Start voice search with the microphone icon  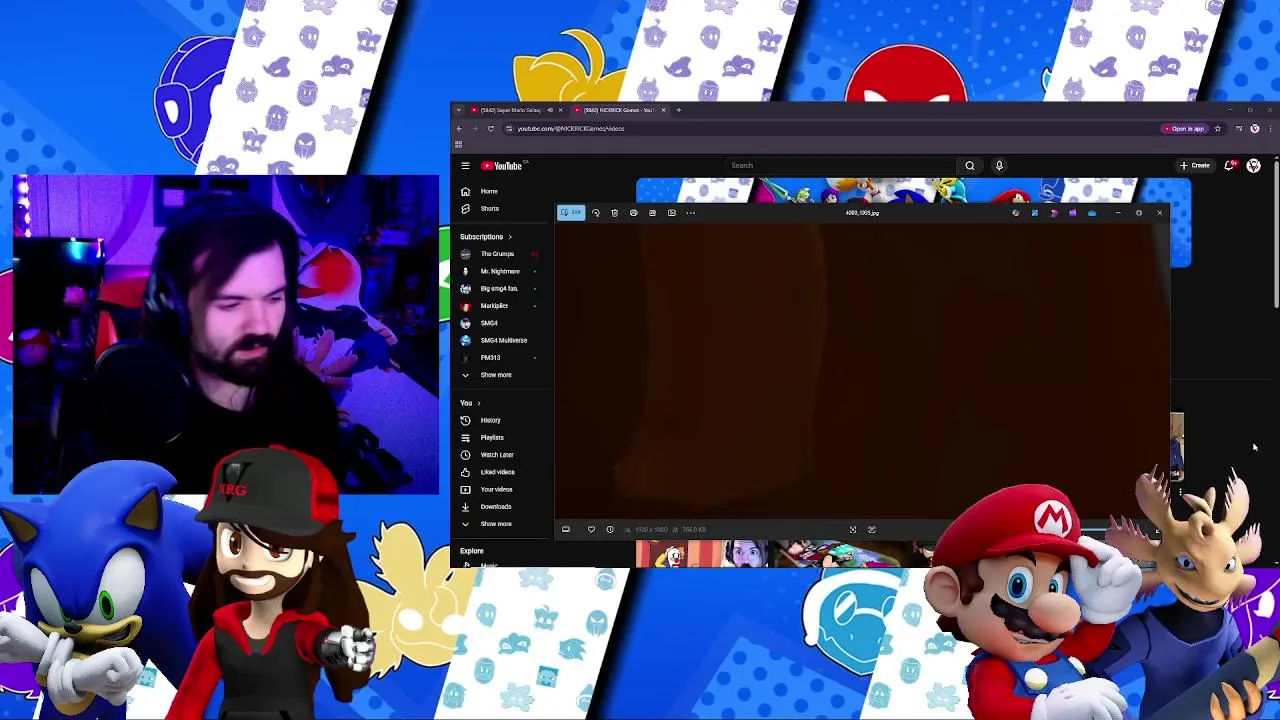pyautogui.click(x=999, y=166)
